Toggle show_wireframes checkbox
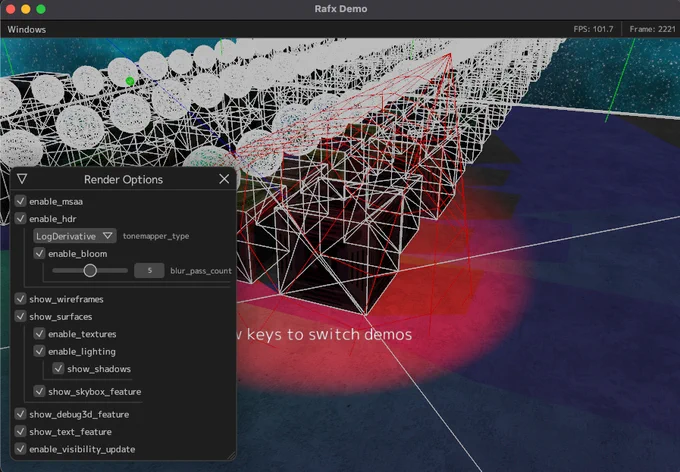The height and width of the screenshot is (472, 680). [20, 298]
